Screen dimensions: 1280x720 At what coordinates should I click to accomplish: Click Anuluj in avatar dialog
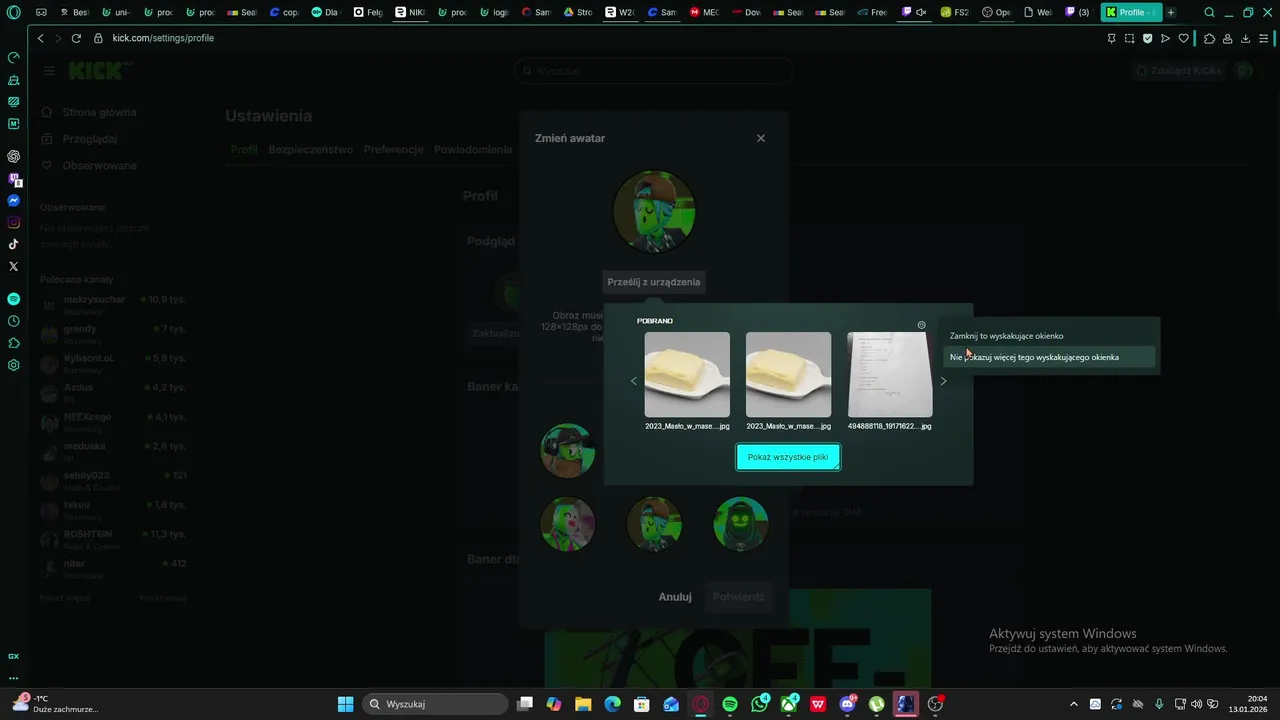pos(675,597)
